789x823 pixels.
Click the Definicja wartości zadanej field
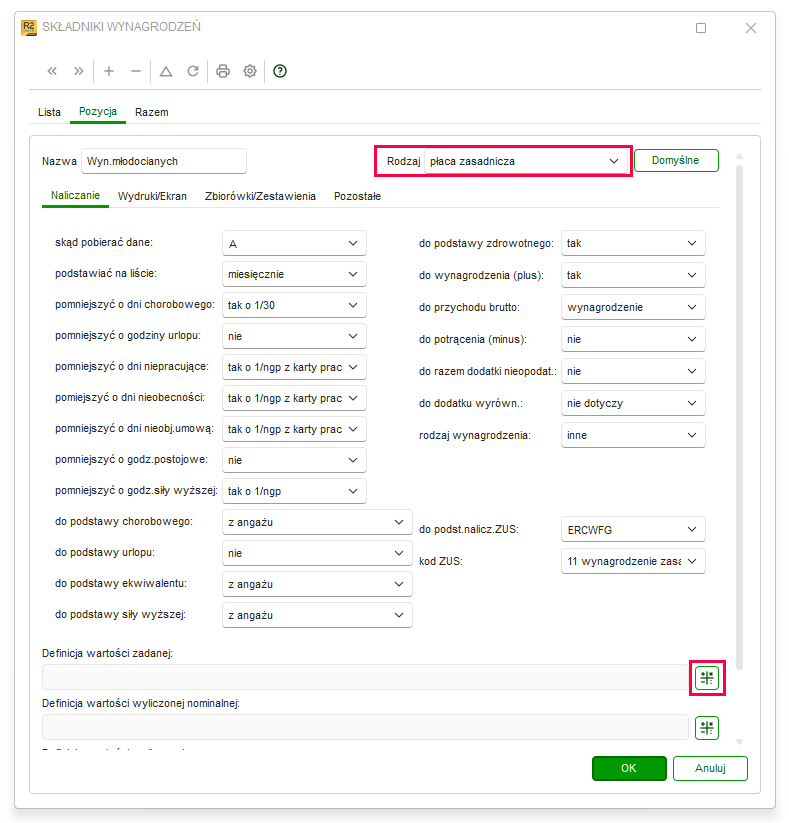click(365, 677)
